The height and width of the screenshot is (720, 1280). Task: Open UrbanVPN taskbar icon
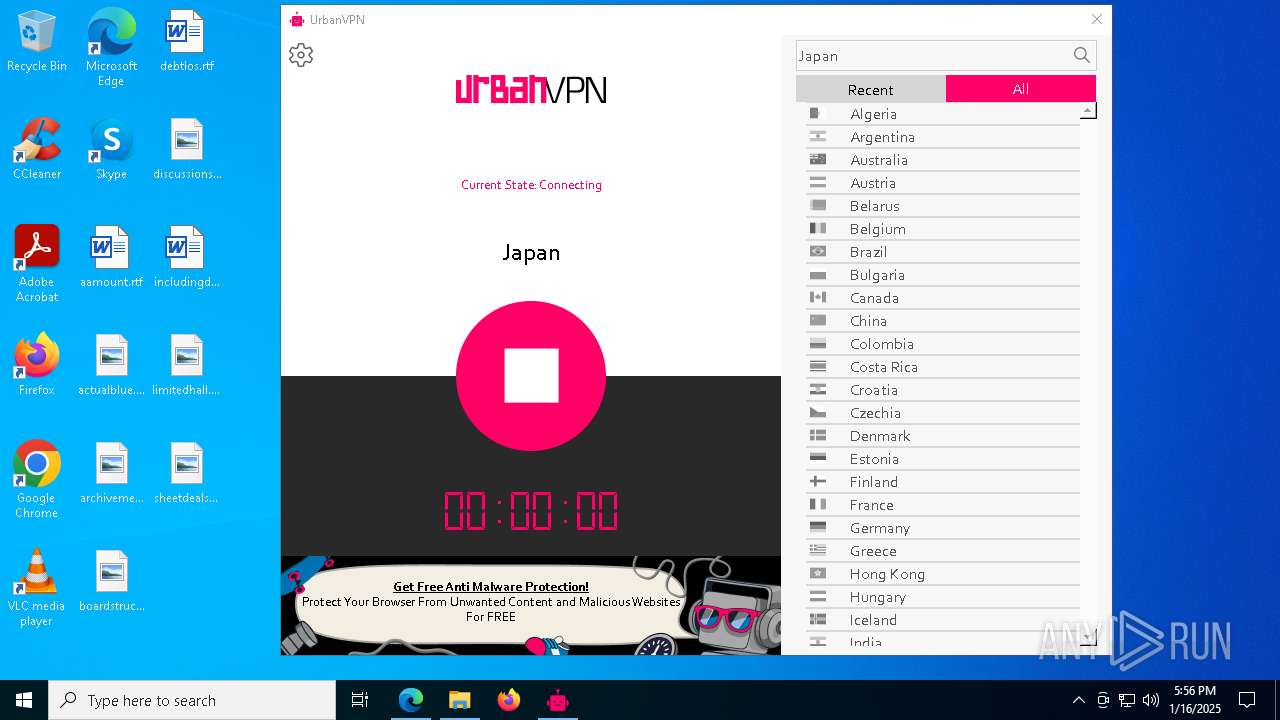(x=558, y=700)
